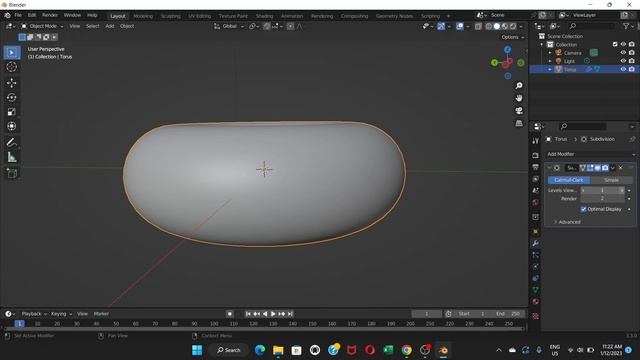Open the World properties tab
The width and height of the screenshot is (640, 360).
point(536,202)
